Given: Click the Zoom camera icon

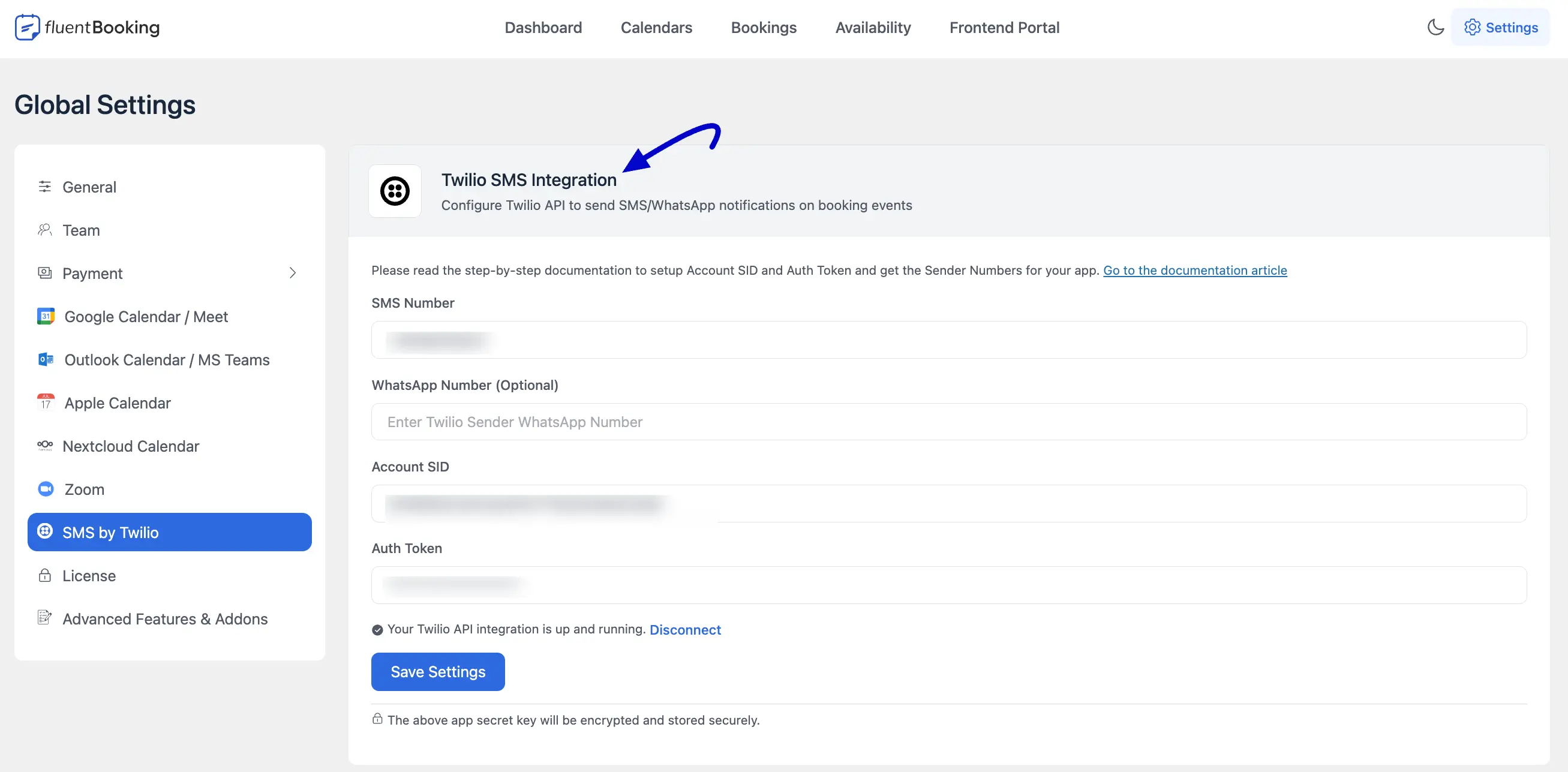Looking at the screenshot, I should coord(46,488).
